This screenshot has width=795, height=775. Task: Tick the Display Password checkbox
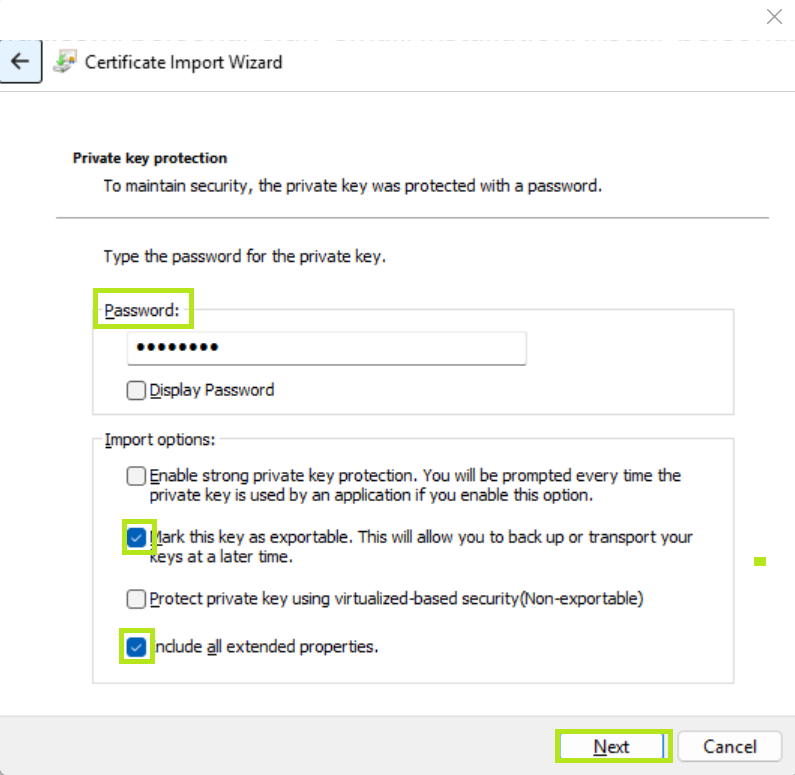point(136,390)
